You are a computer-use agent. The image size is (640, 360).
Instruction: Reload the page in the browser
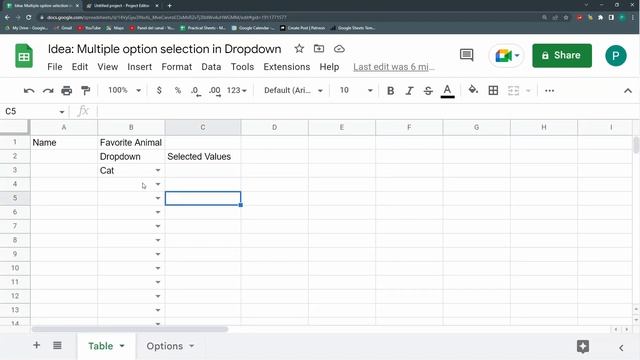tap(29, 18)
